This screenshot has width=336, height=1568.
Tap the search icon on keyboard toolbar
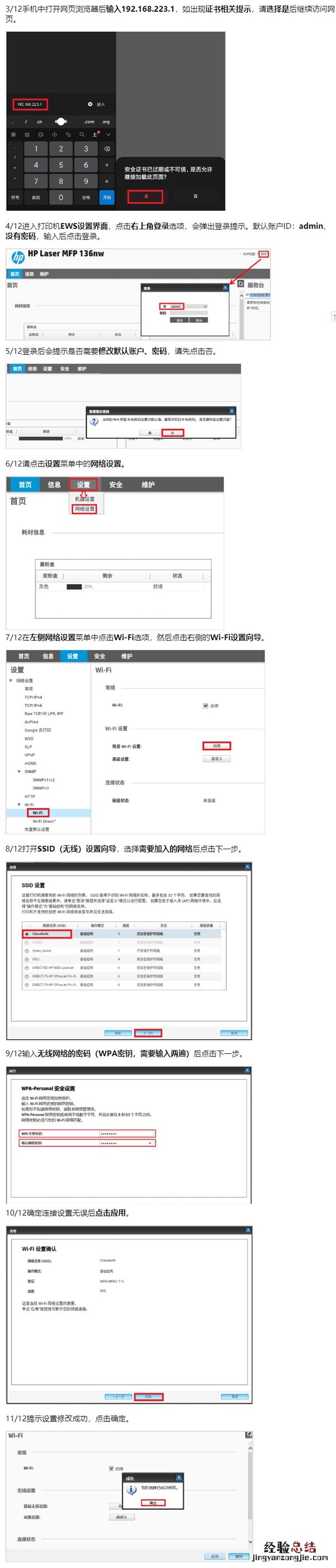pos(81,135)
